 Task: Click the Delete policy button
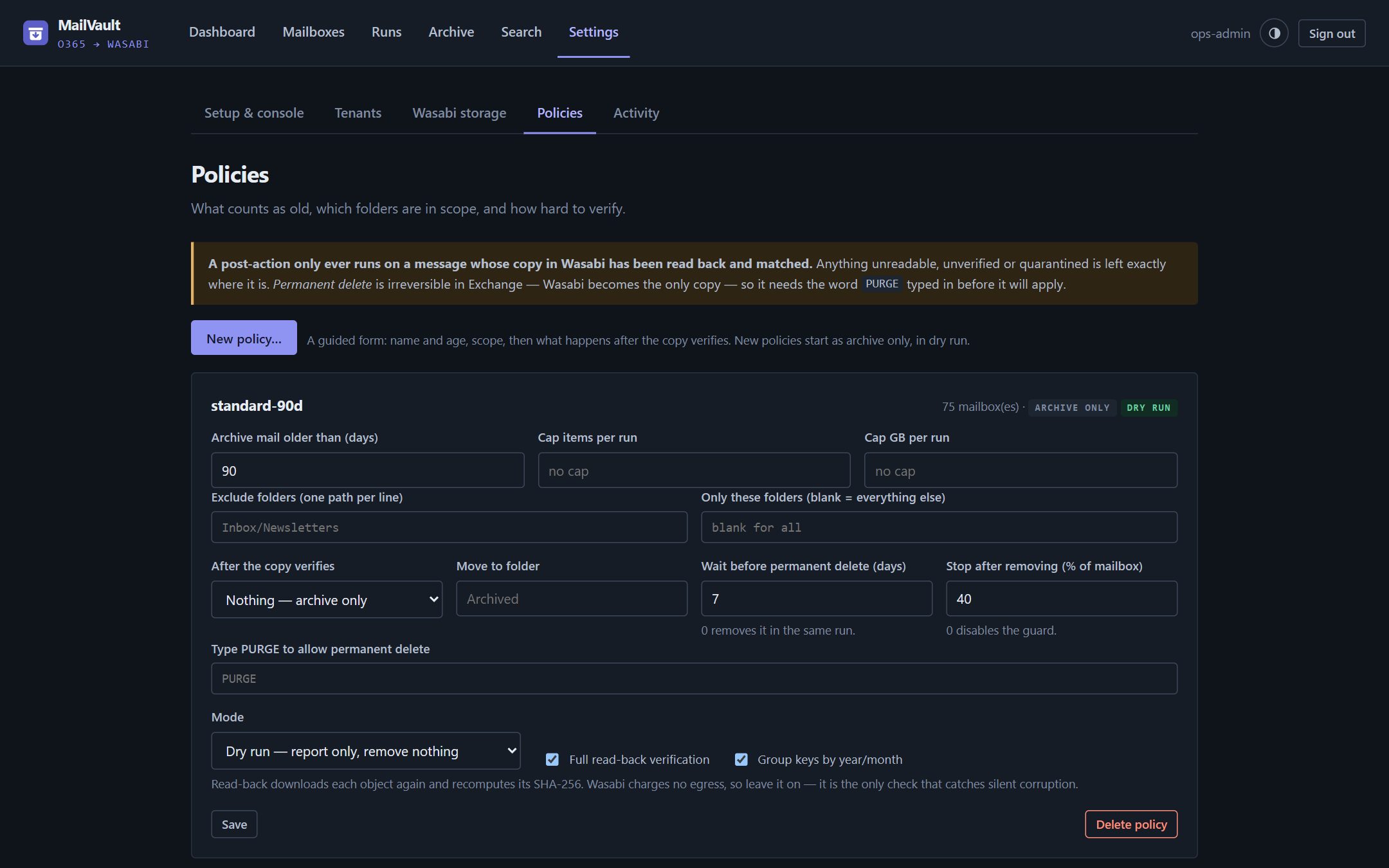(1131, 824)
